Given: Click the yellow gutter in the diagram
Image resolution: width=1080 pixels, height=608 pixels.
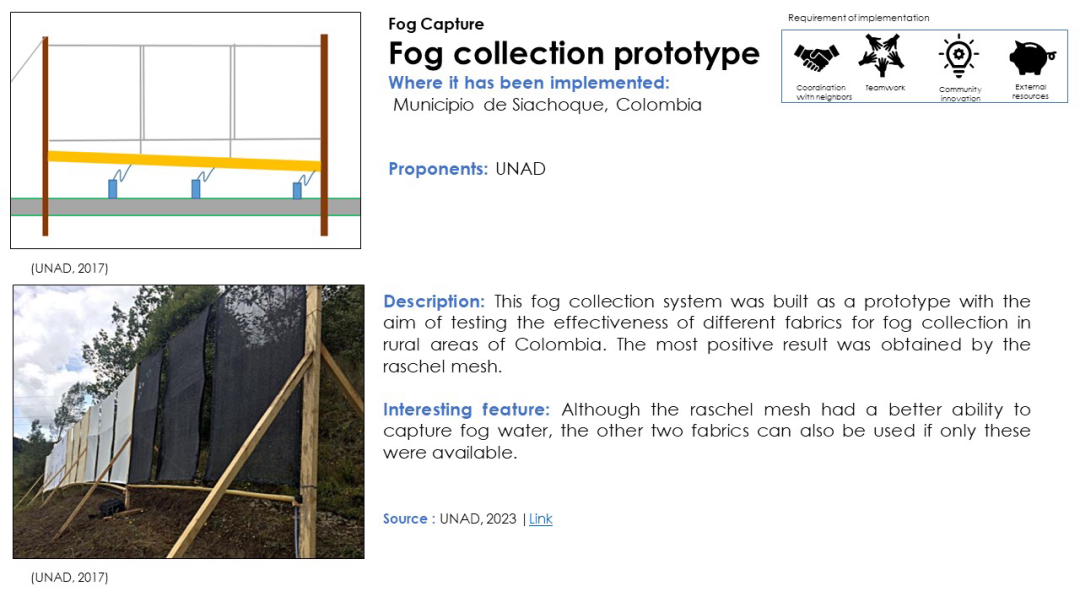Looking at the screenshot, I should (184, 161).
